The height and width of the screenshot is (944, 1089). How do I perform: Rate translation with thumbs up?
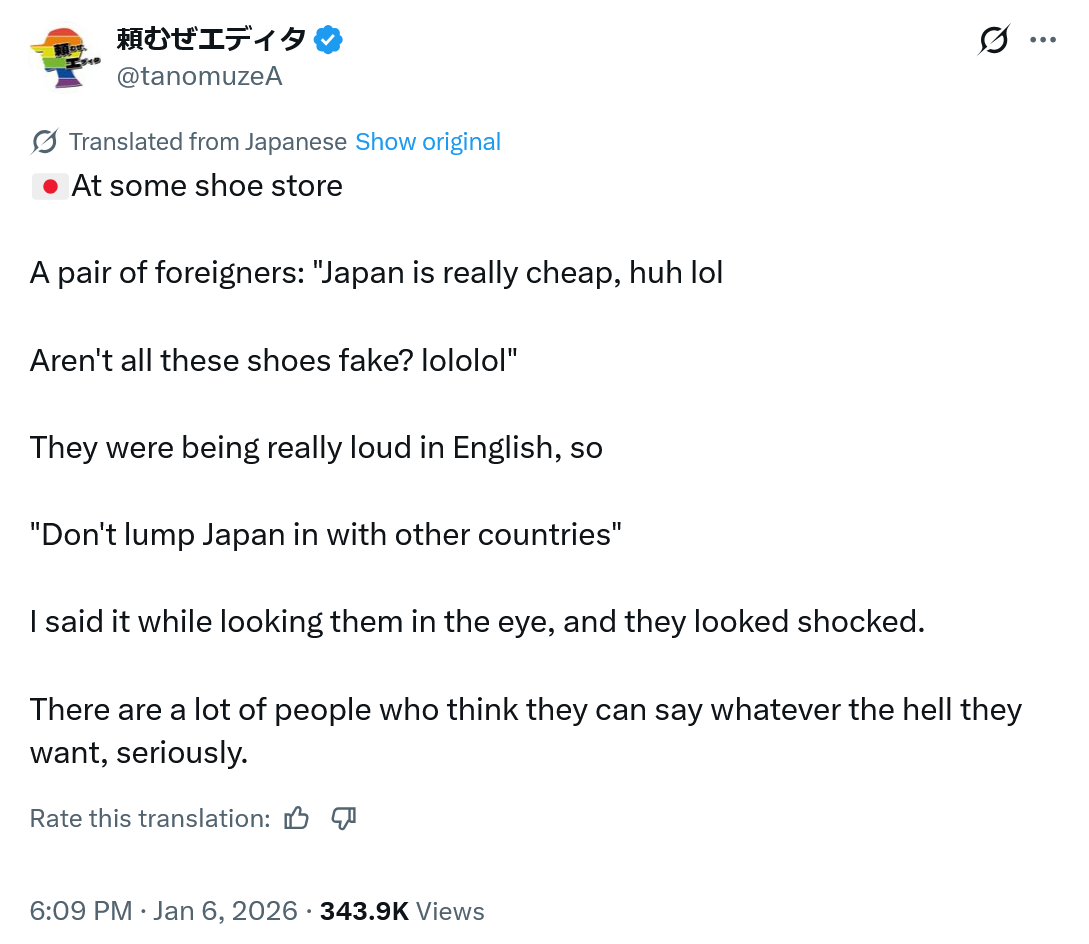(x=297, y=818)
